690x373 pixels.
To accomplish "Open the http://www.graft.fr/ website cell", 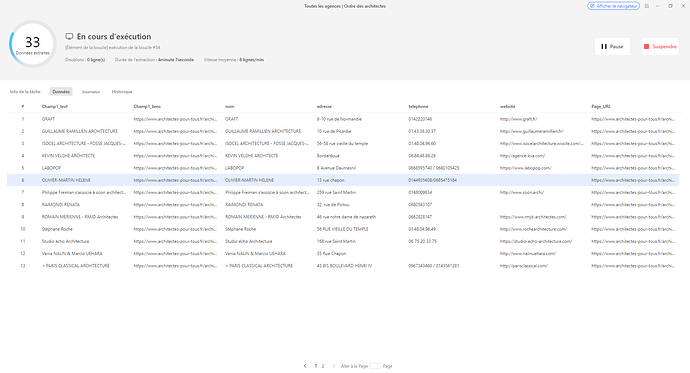I will 518,119.
